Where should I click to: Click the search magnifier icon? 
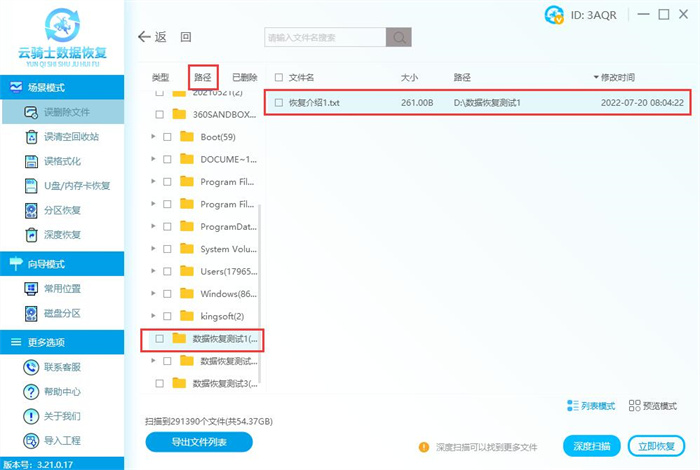pyautogui.click(x=398, y=37)
